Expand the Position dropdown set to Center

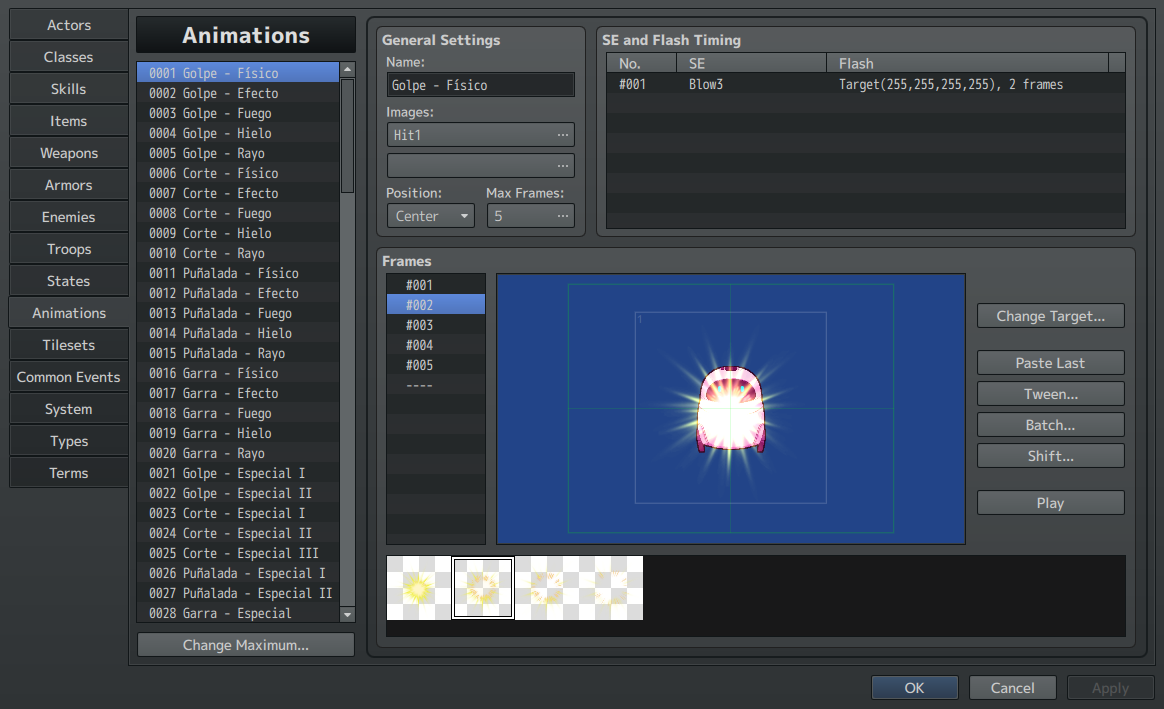tap(430, 216)
